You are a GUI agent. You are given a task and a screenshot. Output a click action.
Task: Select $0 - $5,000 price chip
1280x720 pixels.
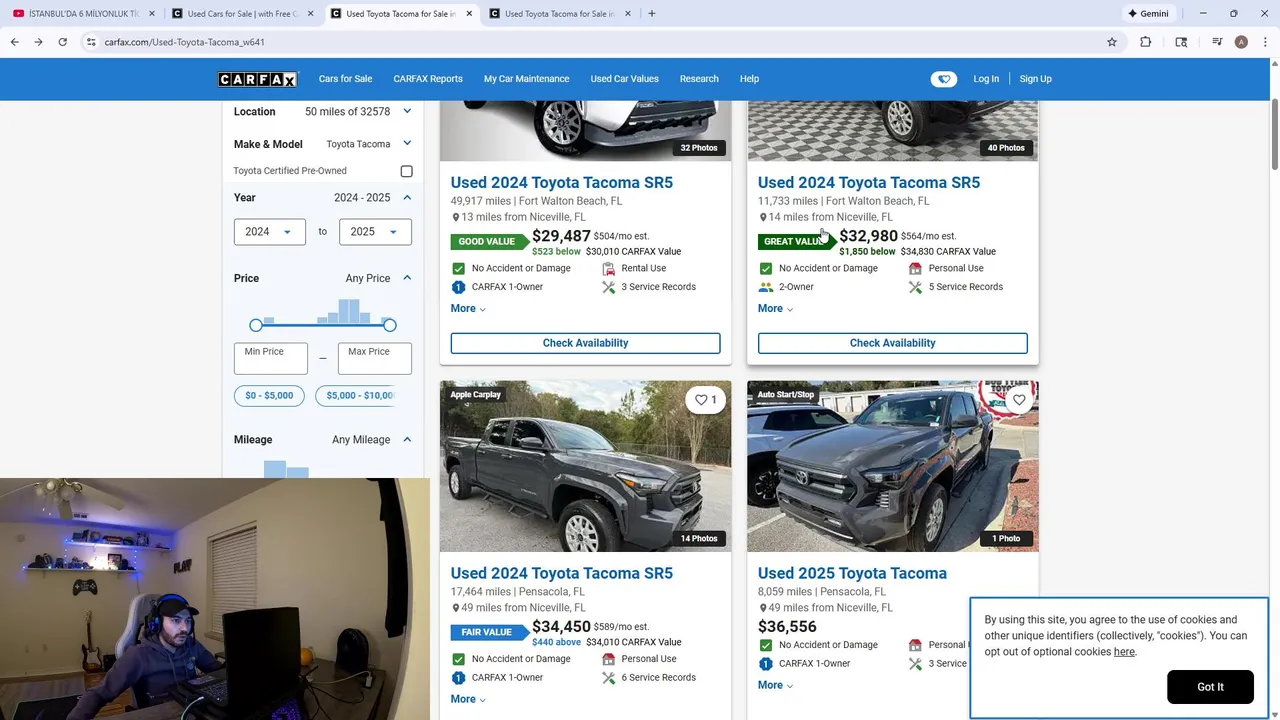pyautogui.click(x=269, y=395)
